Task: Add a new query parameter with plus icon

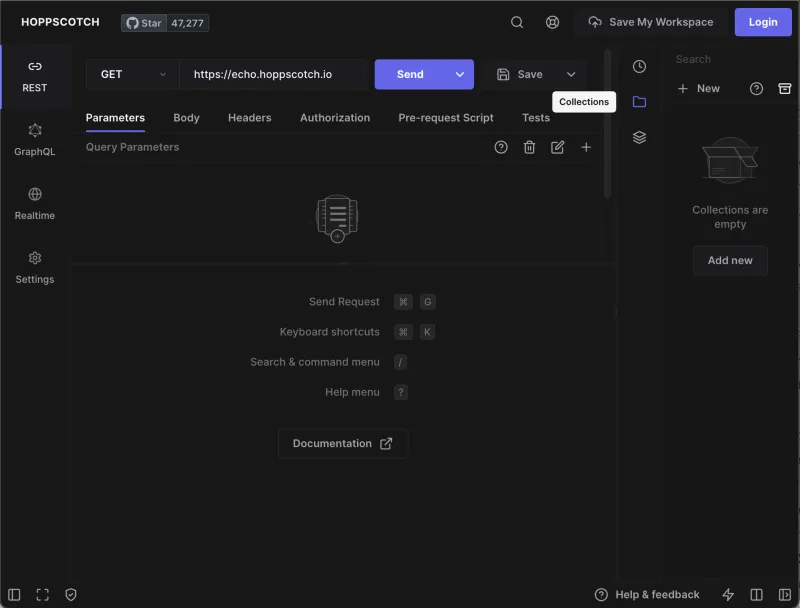Action: pos(585,147)
